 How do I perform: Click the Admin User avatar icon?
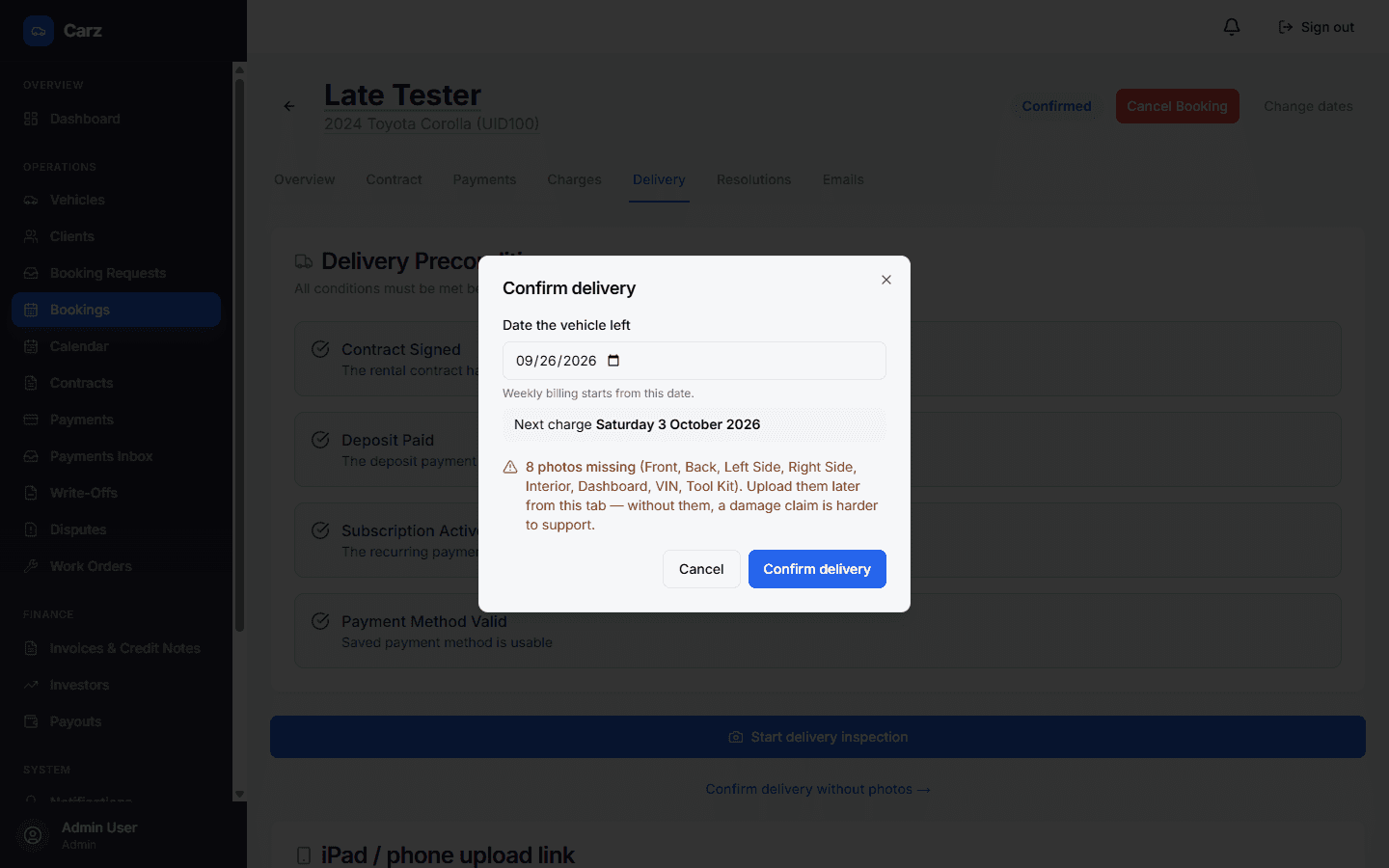pos(33,835)
